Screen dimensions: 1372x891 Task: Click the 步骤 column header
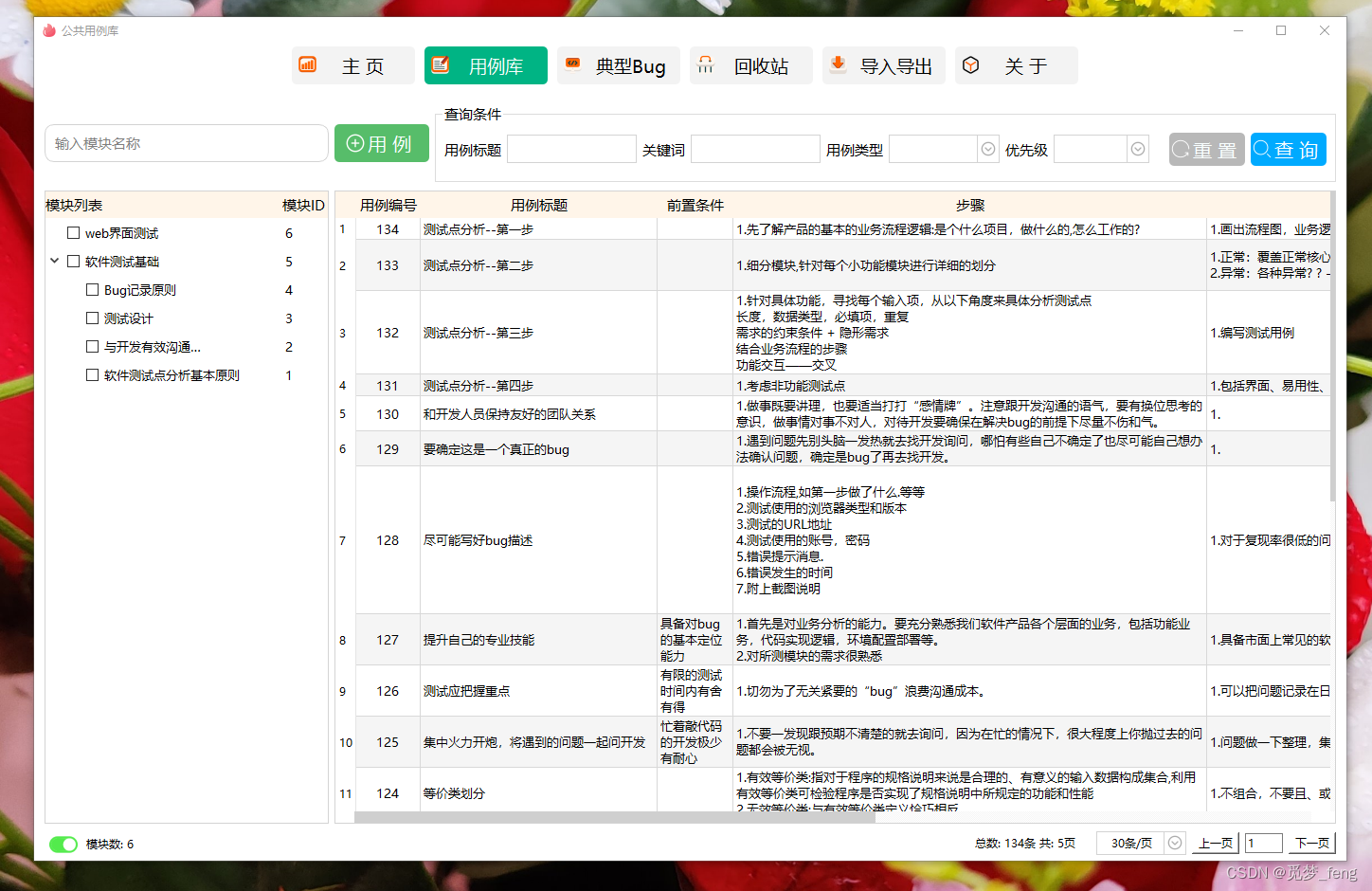[969, 205]
